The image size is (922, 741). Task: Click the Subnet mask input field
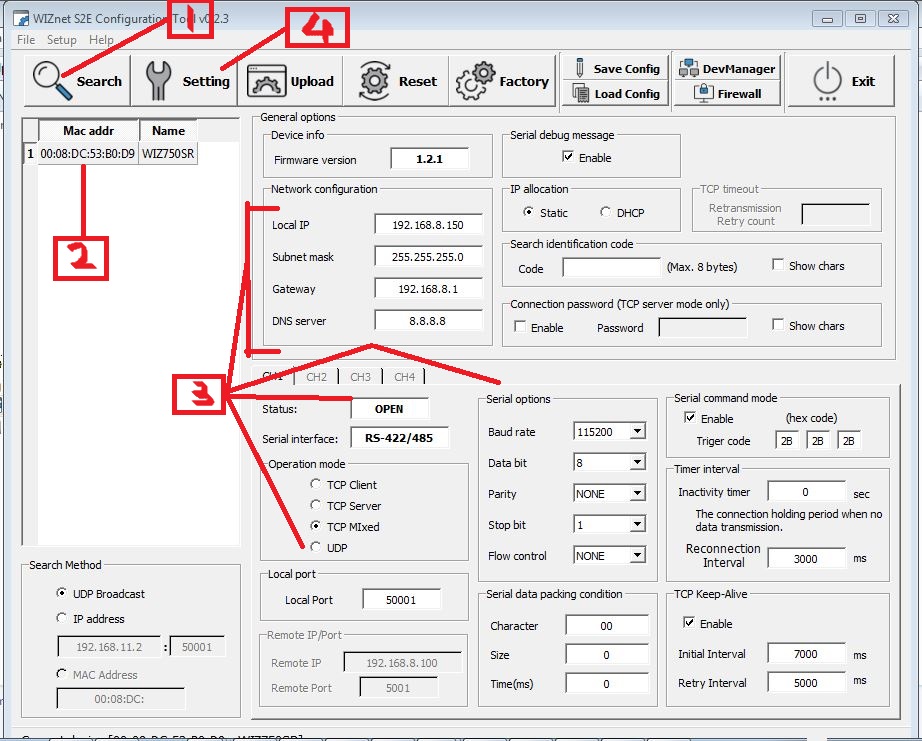[428, 256]
